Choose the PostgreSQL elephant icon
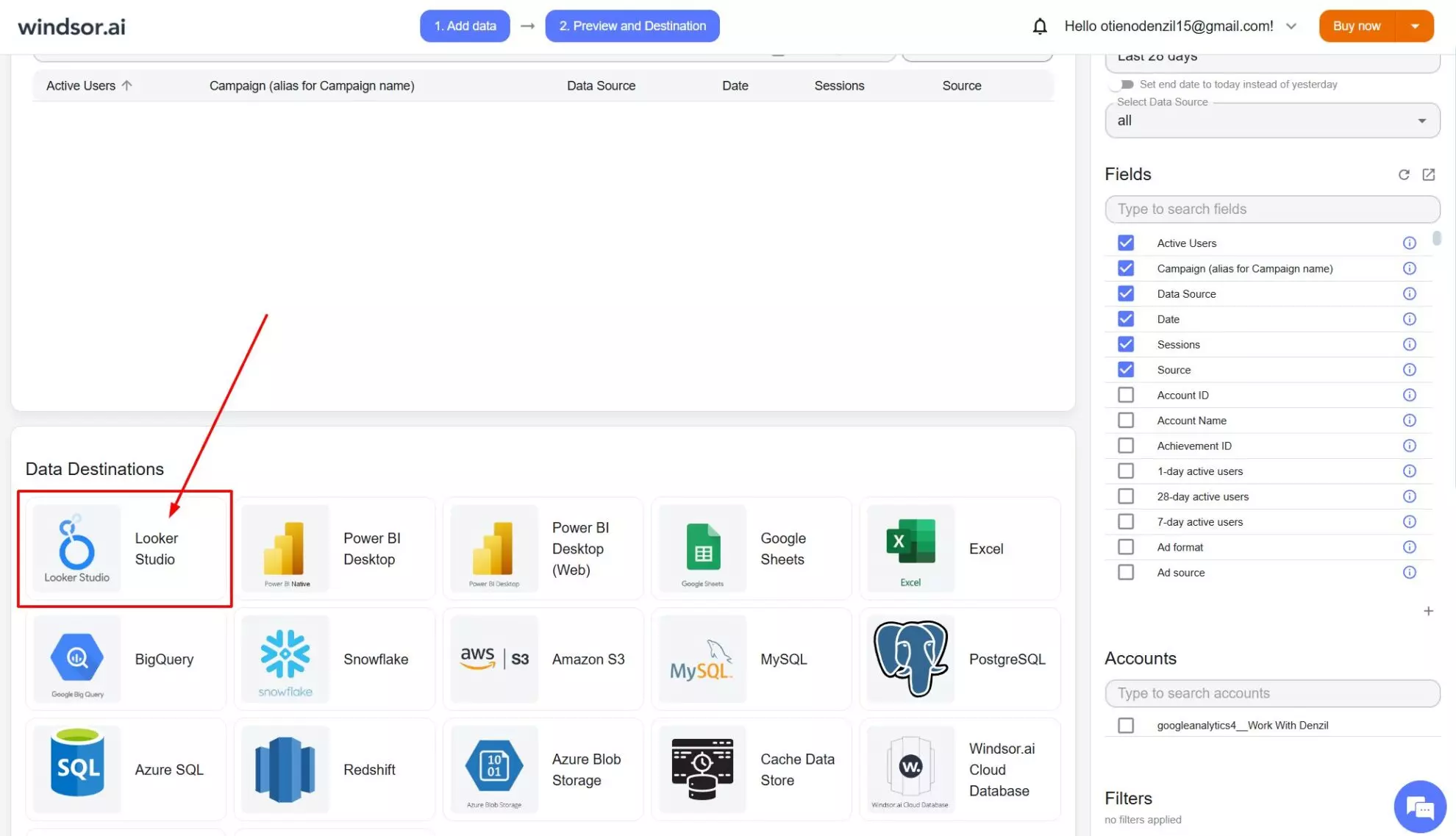This screenshot has width=1456, height=836. click(x=910, y=659)
